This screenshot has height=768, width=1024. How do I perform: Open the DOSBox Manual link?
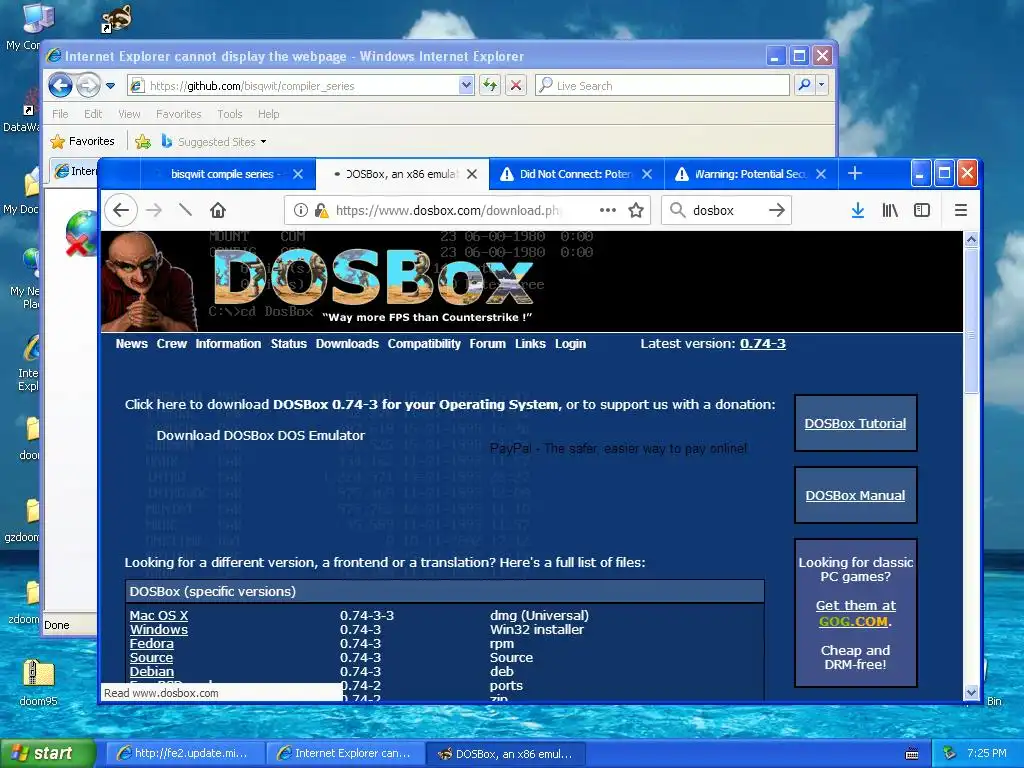tap(855, 496)
